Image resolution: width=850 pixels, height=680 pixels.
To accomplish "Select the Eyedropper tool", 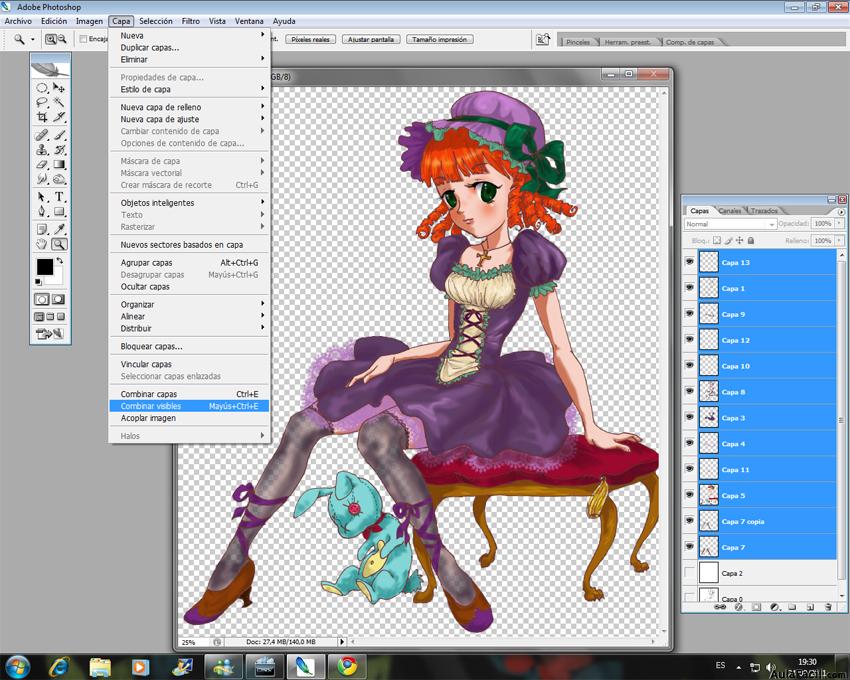I will [59, 229].
